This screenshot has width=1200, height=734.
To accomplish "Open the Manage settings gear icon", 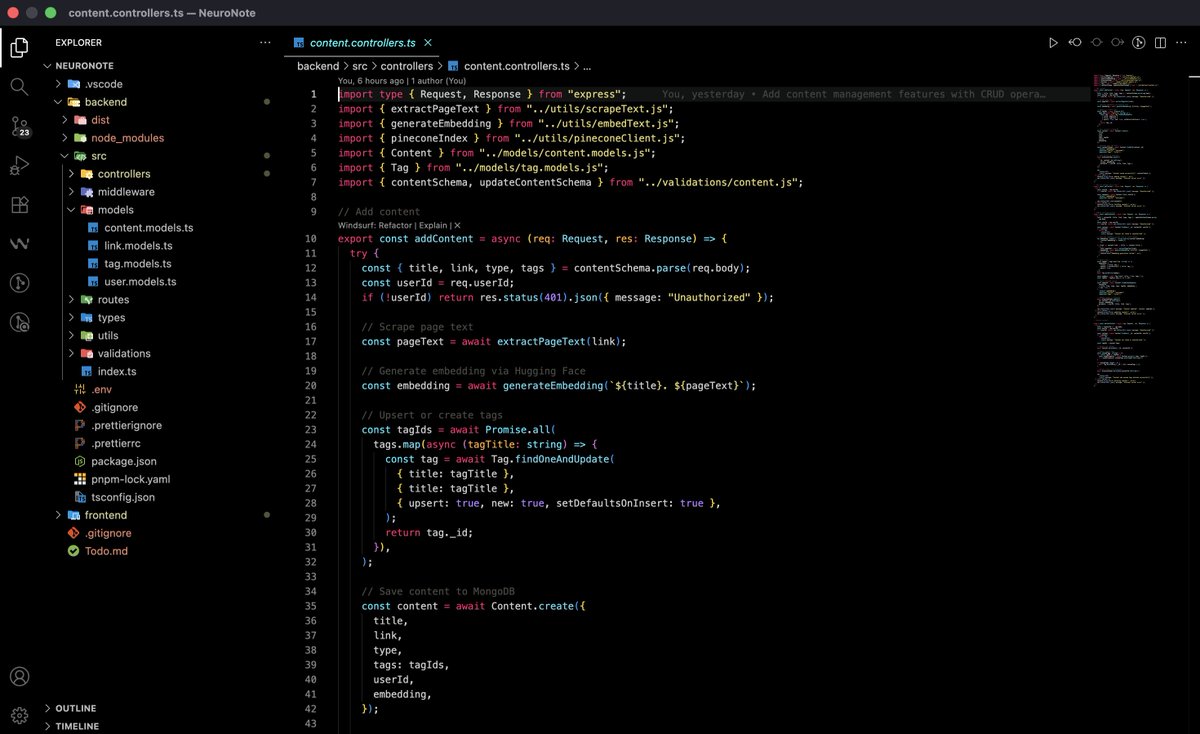I will click(x=18, y=713).
